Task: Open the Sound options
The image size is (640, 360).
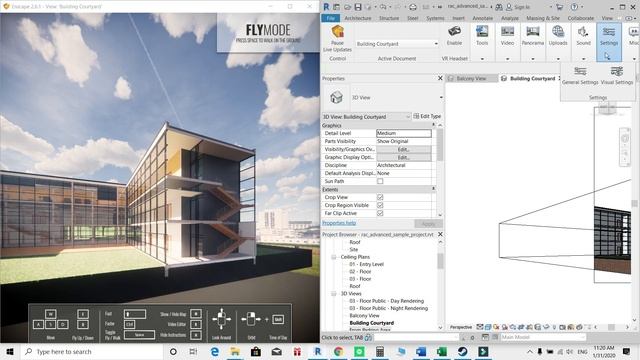Action: [583, 36]
